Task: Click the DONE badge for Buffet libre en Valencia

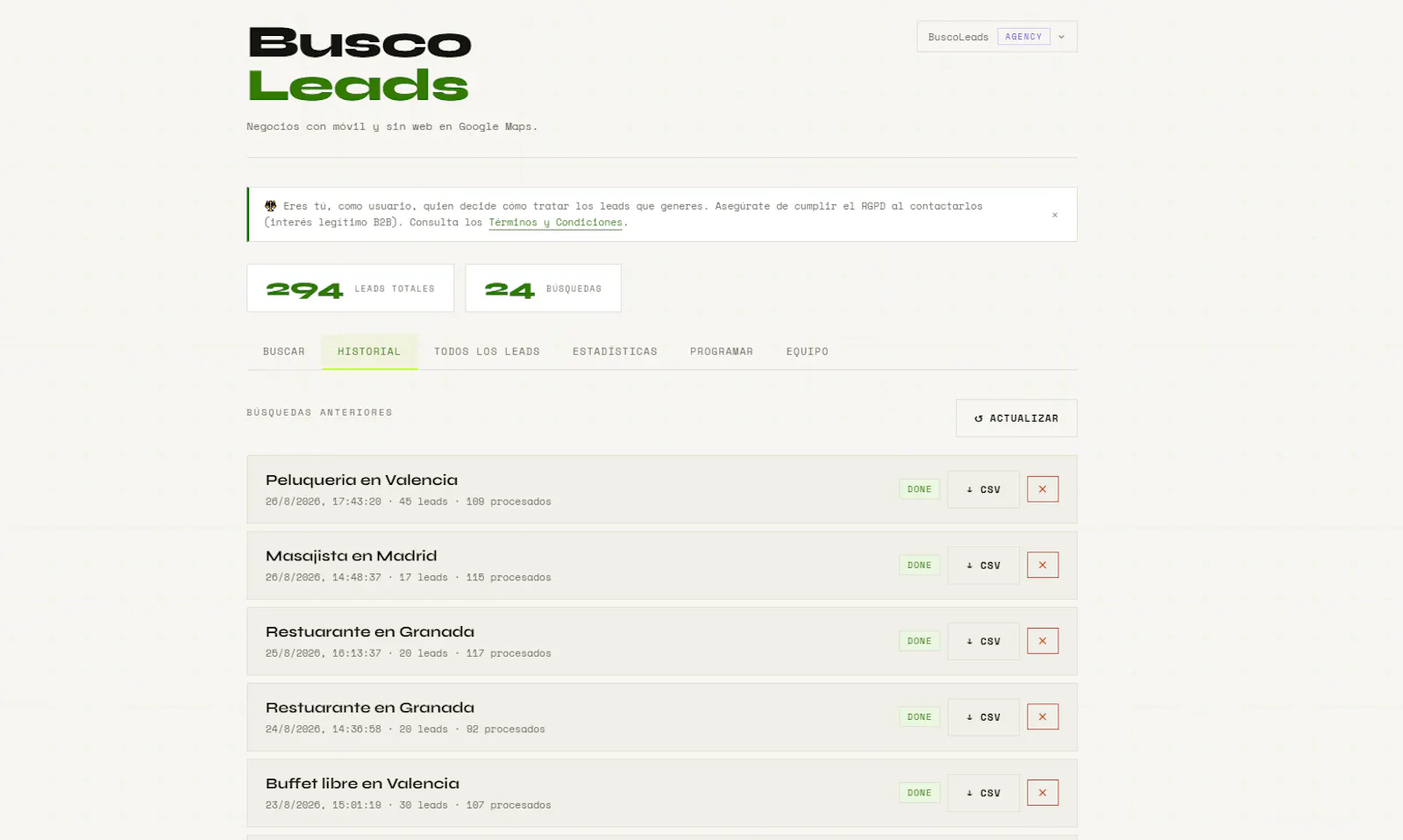Action: [919, 793]
